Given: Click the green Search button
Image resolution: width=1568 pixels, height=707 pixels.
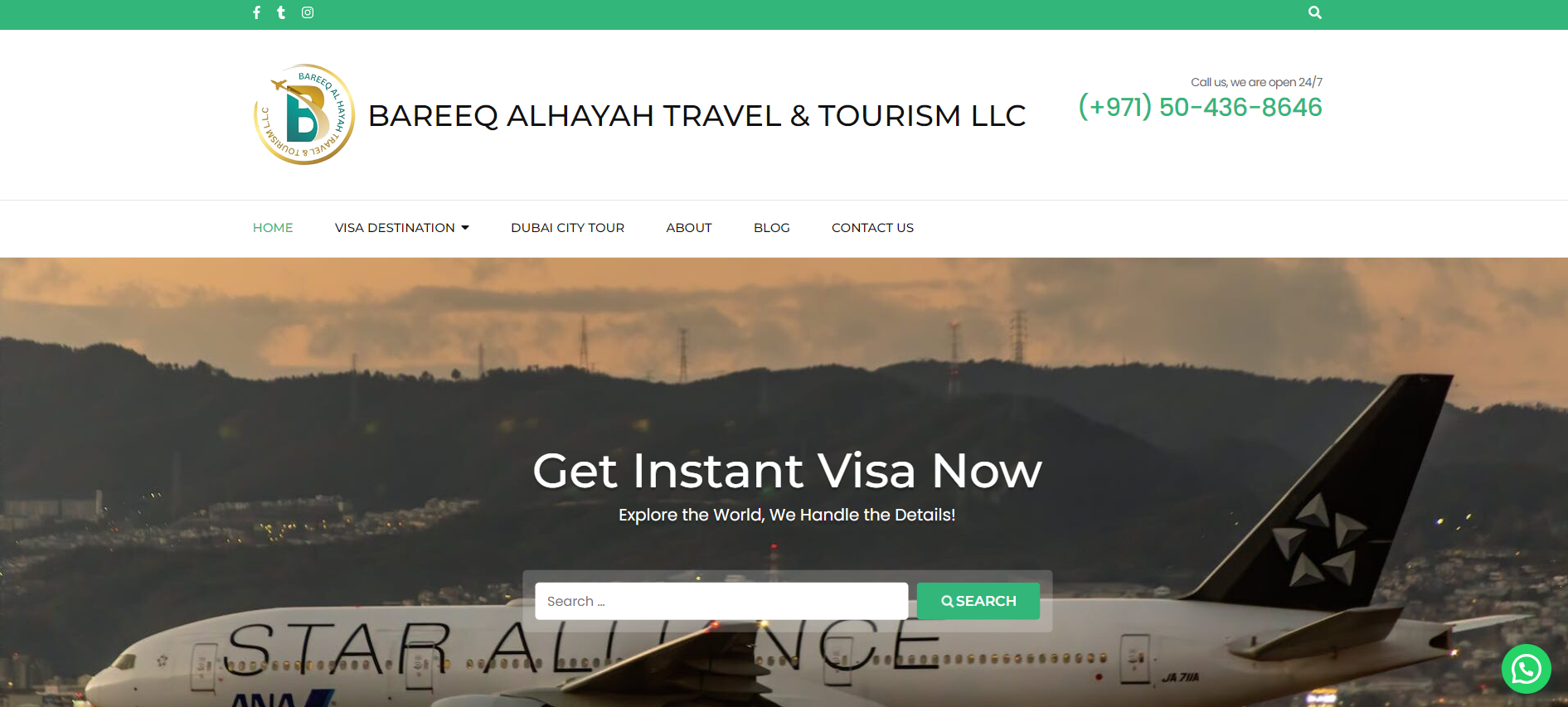Looking at the screenshot, I should 978,601.
